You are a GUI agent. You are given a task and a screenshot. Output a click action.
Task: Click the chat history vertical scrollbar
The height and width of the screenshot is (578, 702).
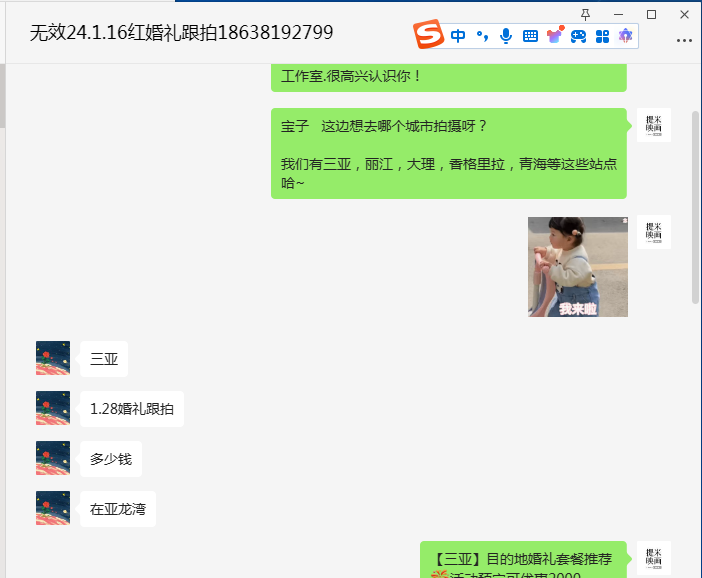coord(695,207)
